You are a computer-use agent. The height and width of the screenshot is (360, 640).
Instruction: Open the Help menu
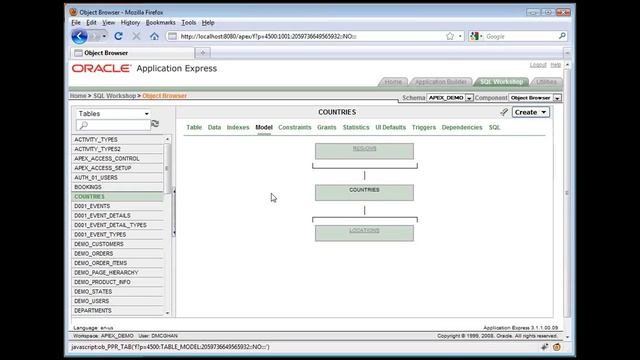click(208, 22)
